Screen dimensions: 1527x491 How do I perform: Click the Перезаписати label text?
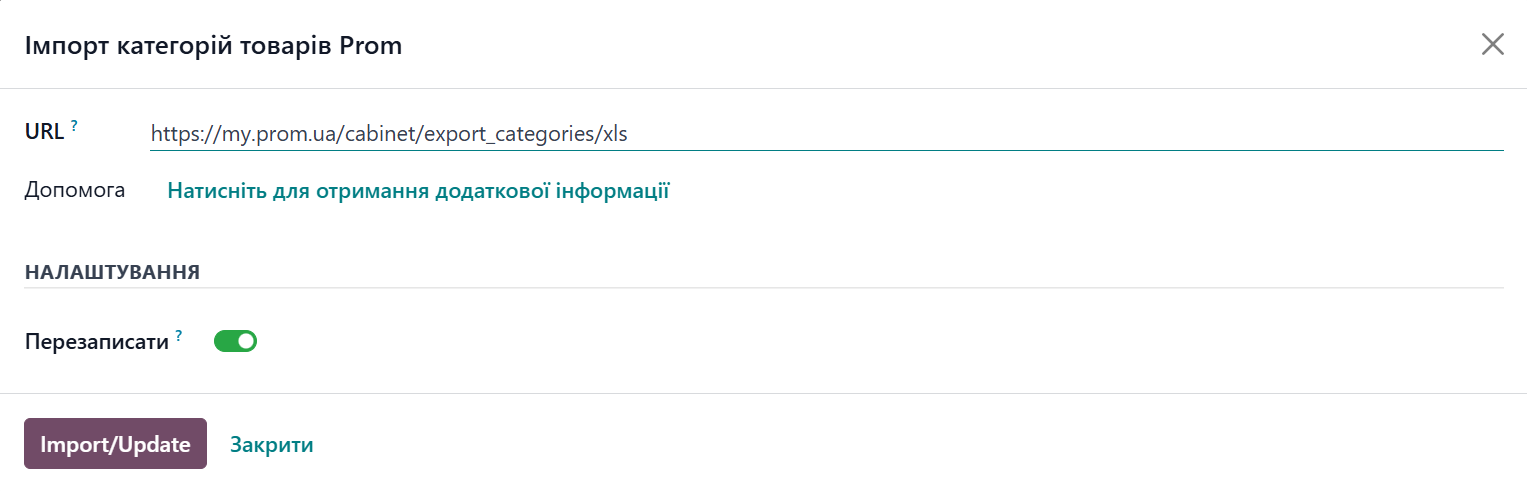pyautogui.click(x=97, y=342)
